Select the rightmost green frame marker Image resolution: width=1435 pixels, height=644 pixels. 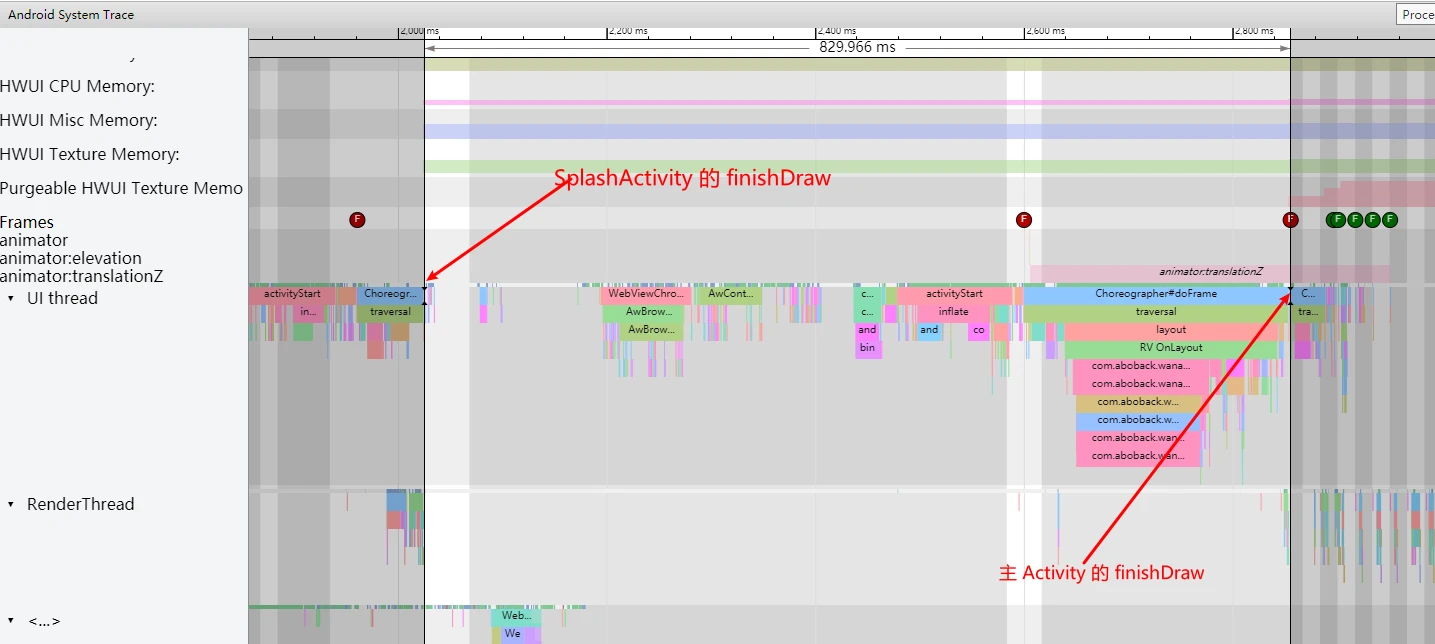click(1389, 220)
